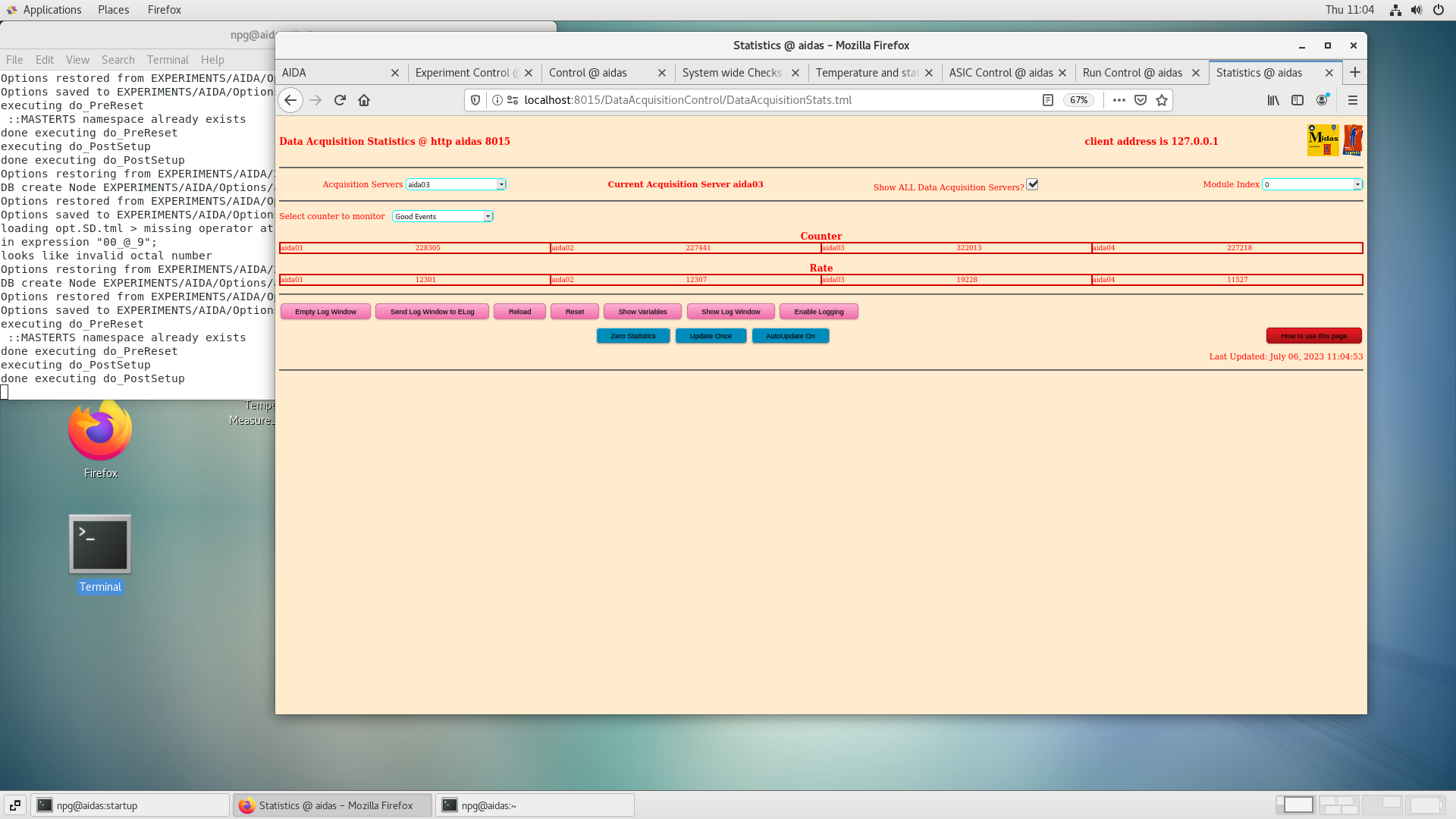The width and height of the screenshot is (1456, 819).
Task: Expand the Acquisition Servers dropdown
Action: pos(456,184)
